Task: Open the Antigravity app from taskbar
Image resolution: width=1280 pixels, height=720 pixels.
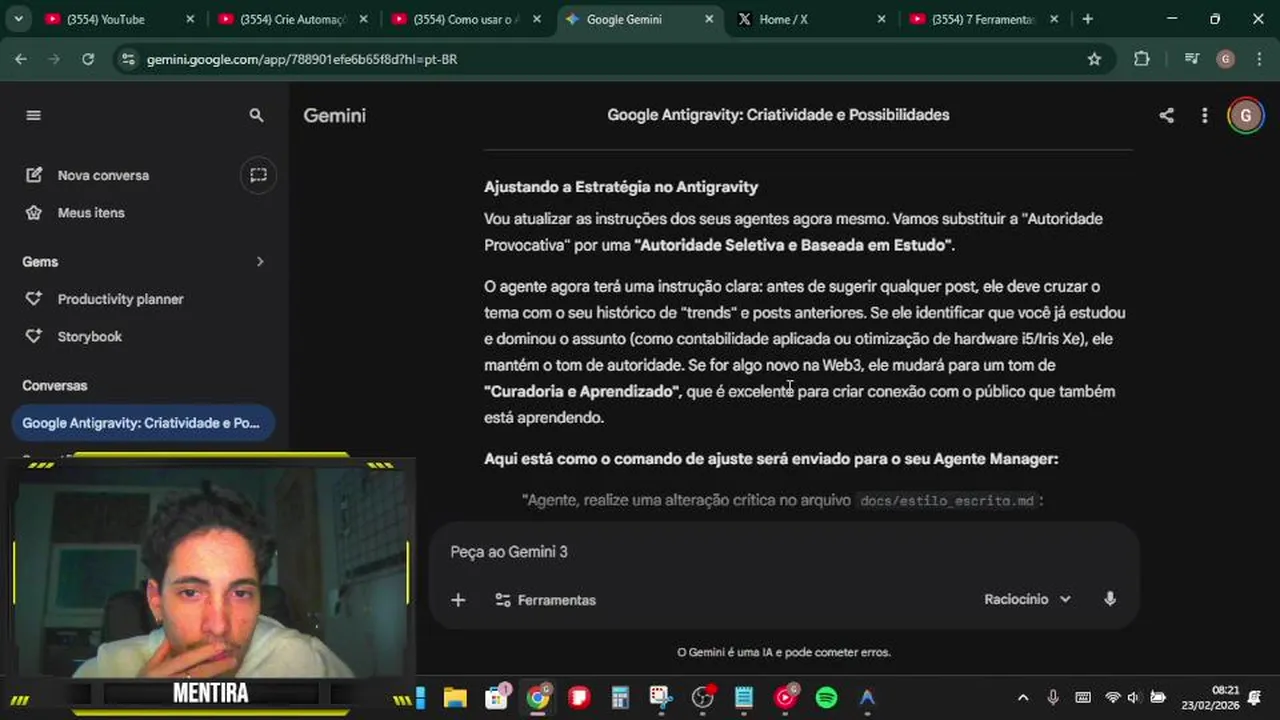Action: coord(867,698)
